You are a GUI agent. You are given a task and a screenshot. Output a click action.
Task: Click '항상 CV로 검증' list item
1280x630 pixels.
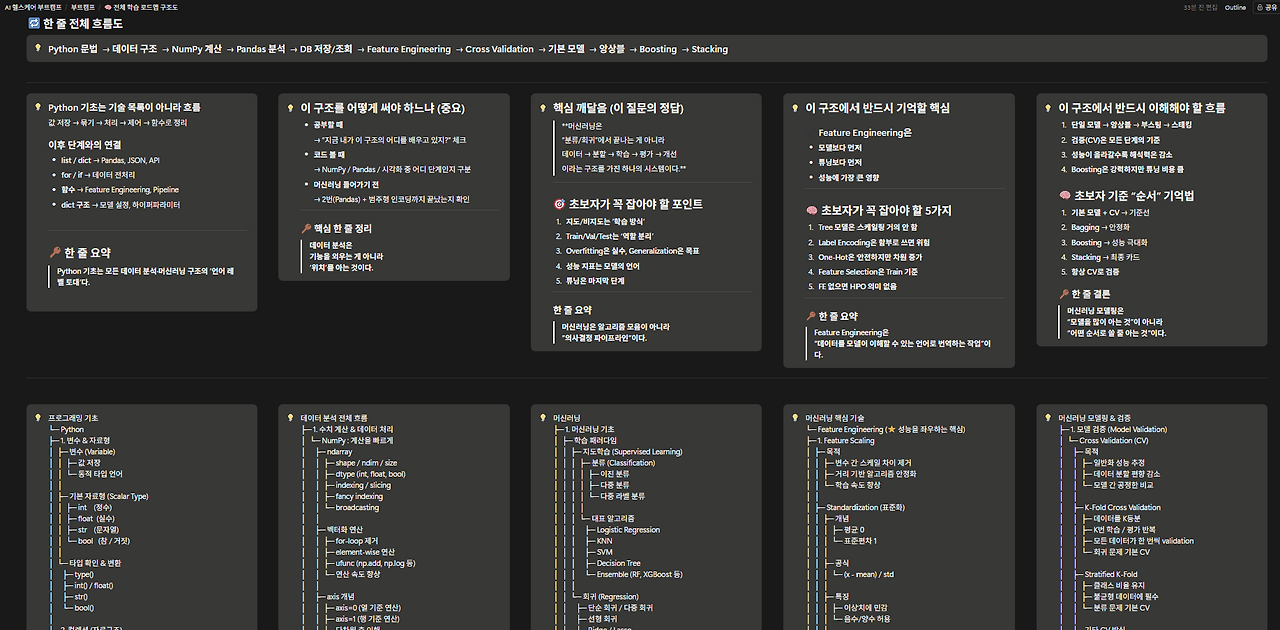pos(1095,272)
